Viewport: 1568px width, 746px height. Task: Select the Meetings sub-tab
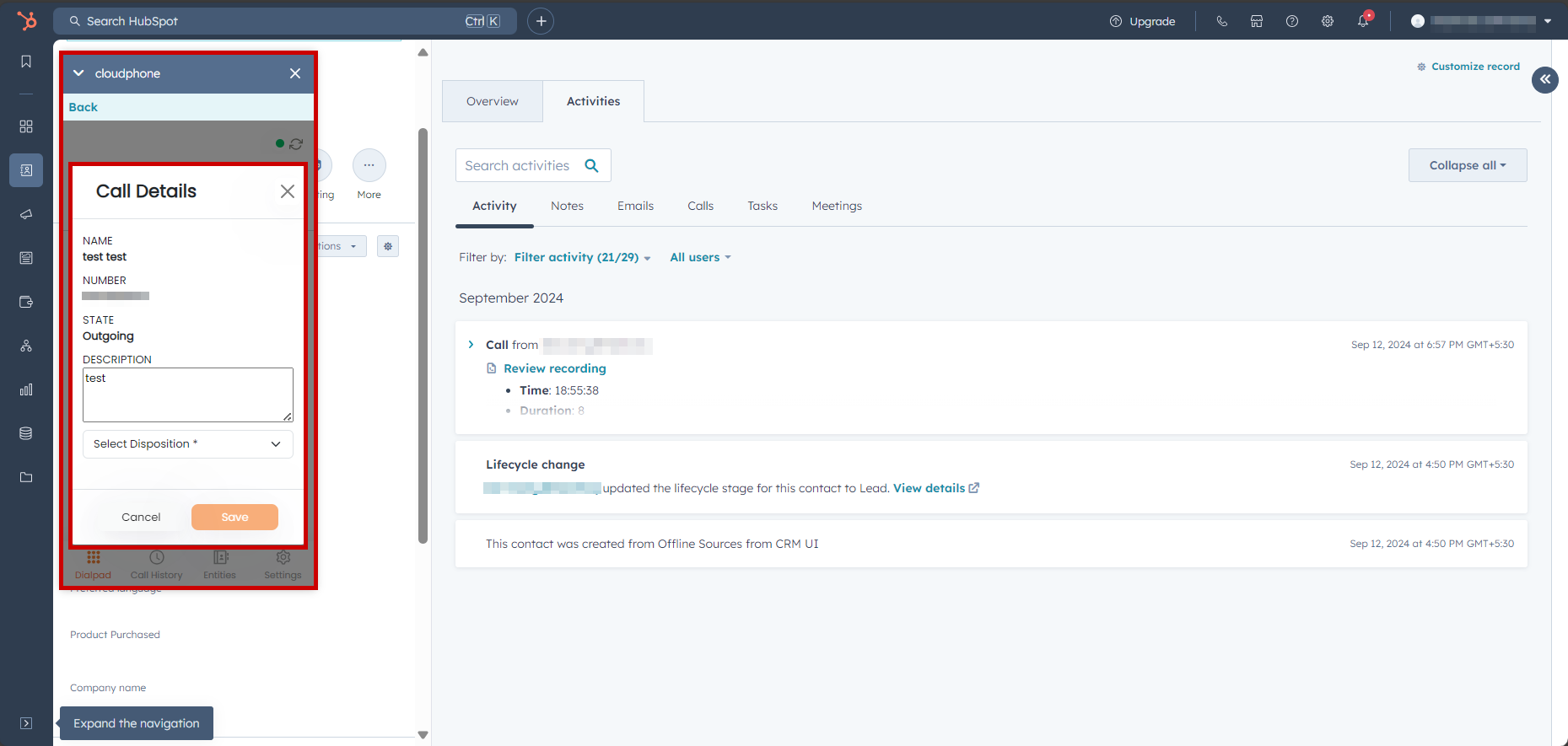click(837, 206)
